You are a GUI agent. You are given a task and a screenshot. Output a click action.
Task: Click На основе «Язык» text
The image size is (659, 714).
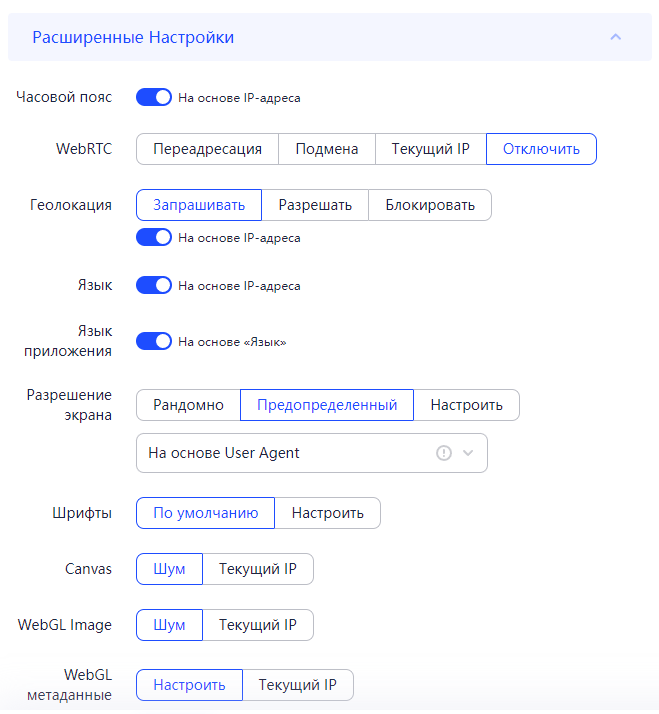point(232,342)
